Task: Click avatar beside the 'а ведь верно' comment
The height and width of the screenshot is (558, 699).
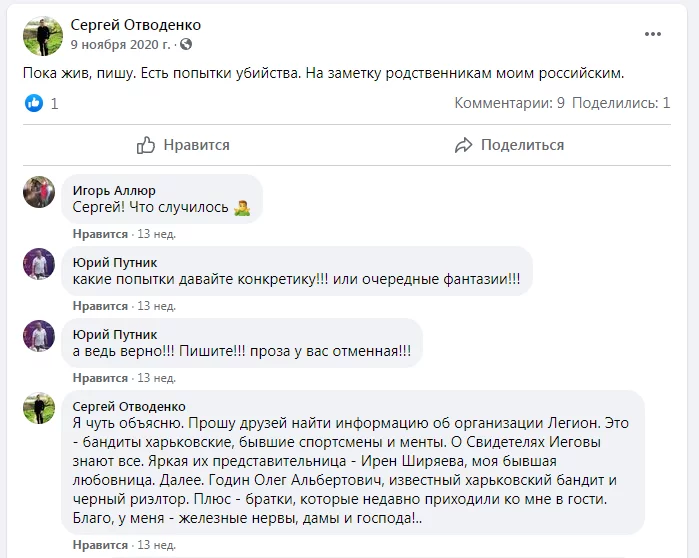Action: 39,335
